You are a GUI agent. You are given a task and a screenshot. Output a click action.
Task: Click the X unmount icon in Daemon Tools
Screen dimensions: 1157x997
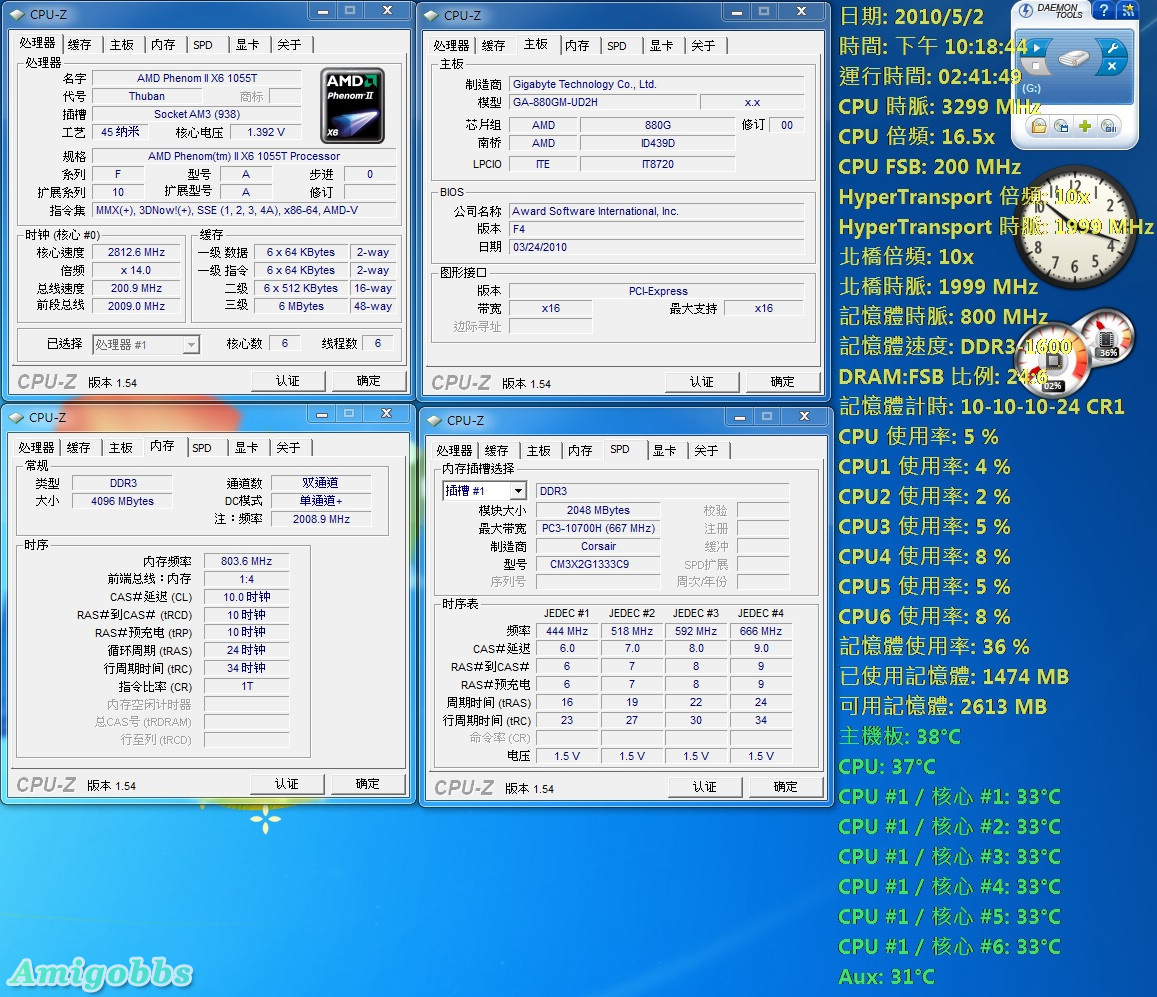[x=1111, y=67]
